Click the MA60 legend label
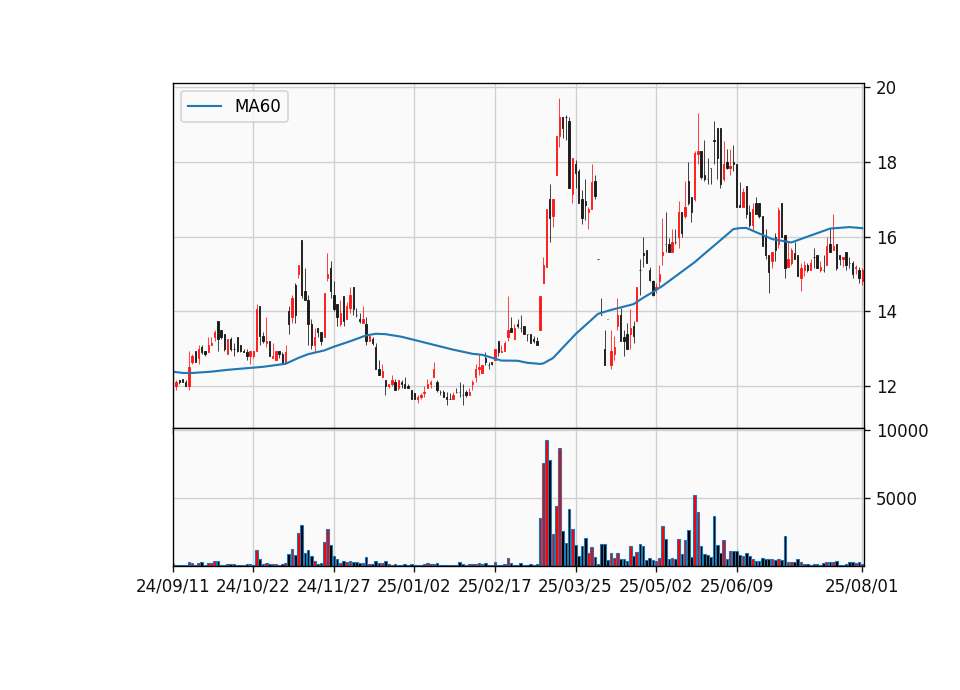This screenshot has height=690, width=960. click(257, 106)
